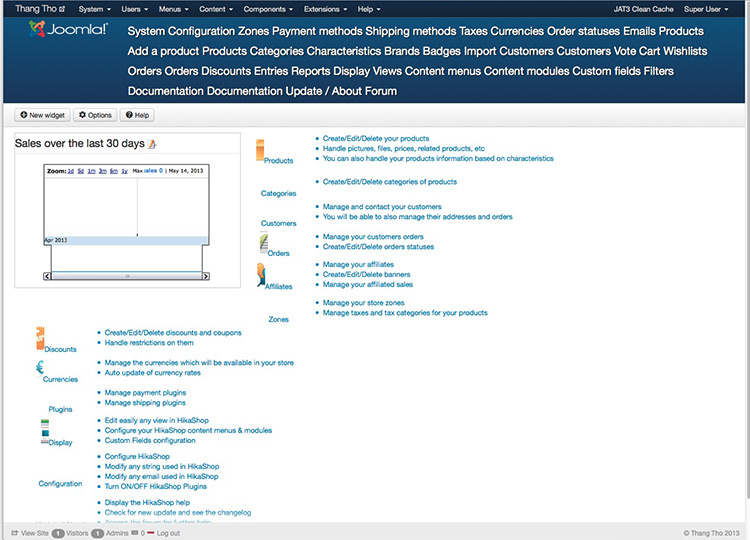Click the Options toolbar button
The width and height of the screenshot is (750, 540).
(95, 115)
